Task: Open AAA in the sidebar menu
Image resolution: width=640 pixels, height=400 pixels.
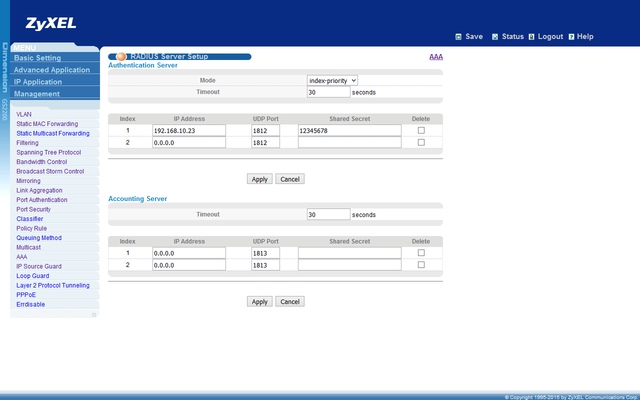Action: (x=22, y=257)
